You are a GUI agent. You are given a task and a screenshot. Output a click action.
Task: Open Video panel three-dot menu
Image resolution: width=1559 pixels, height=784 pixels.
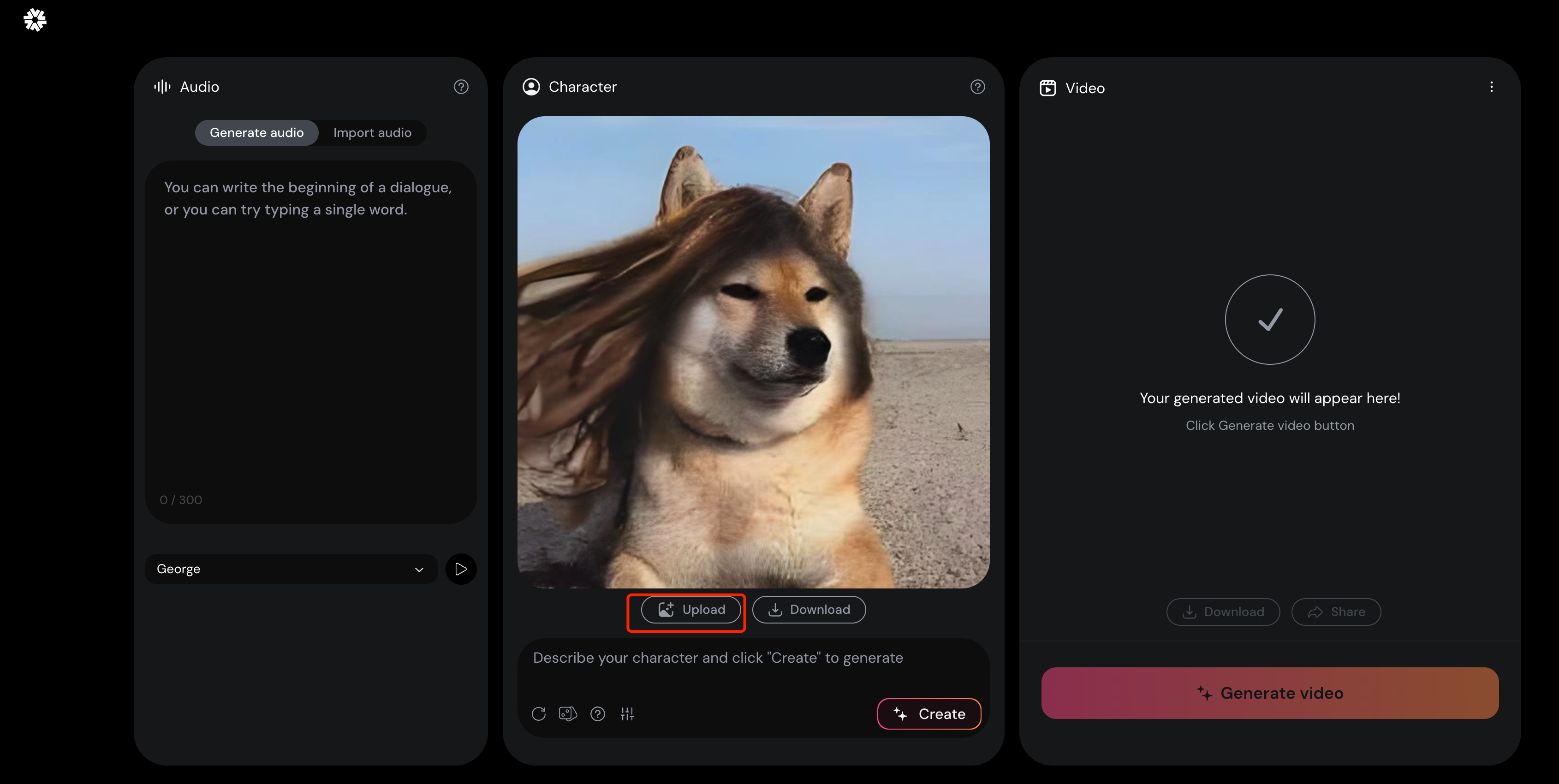1491,87
